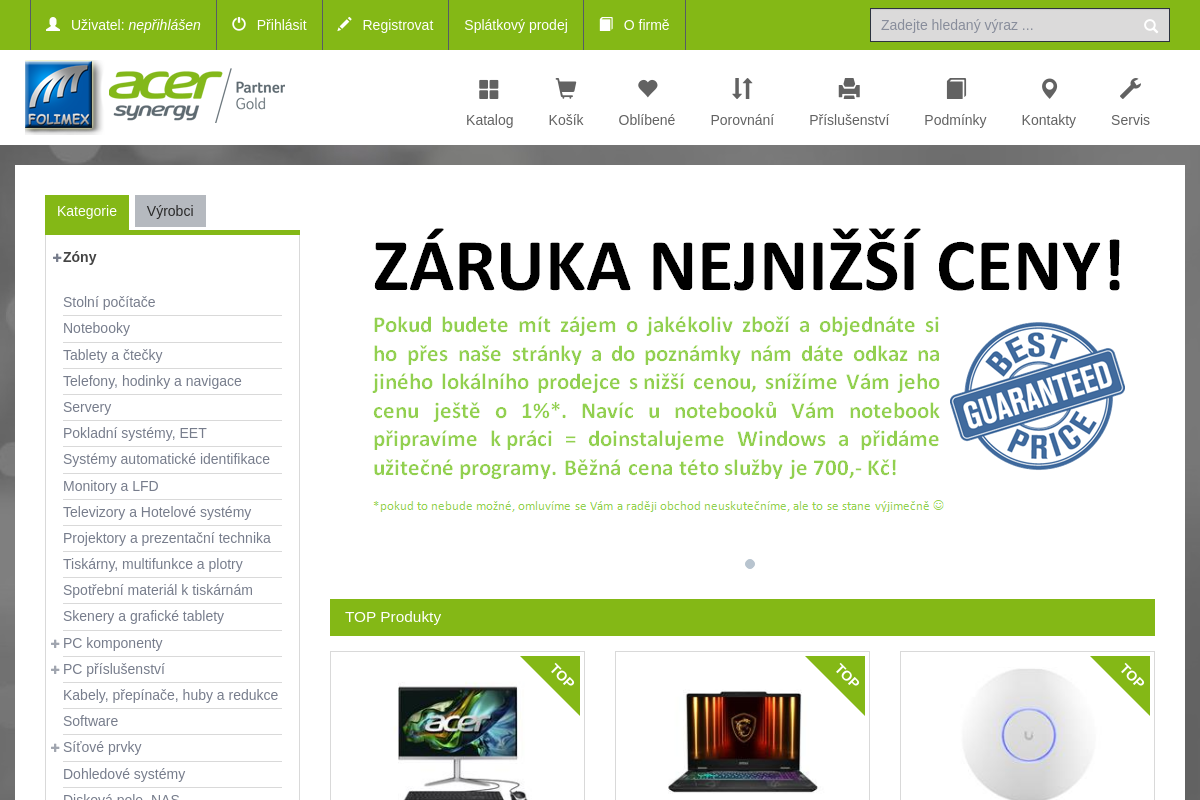Open the Registrovat menu item

(x=385, y=25)
